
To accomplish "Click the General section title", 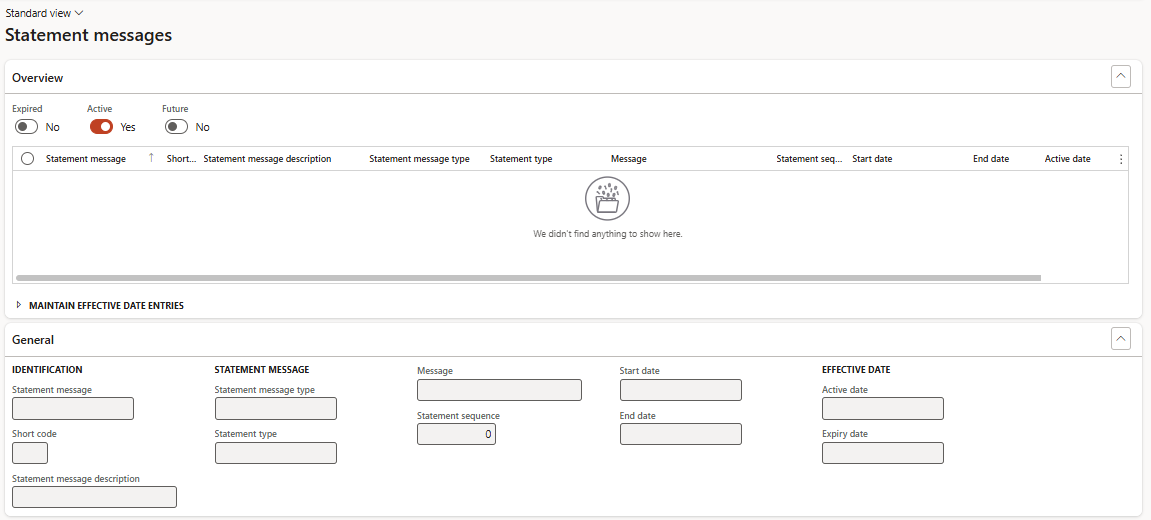I will [33, 340].
